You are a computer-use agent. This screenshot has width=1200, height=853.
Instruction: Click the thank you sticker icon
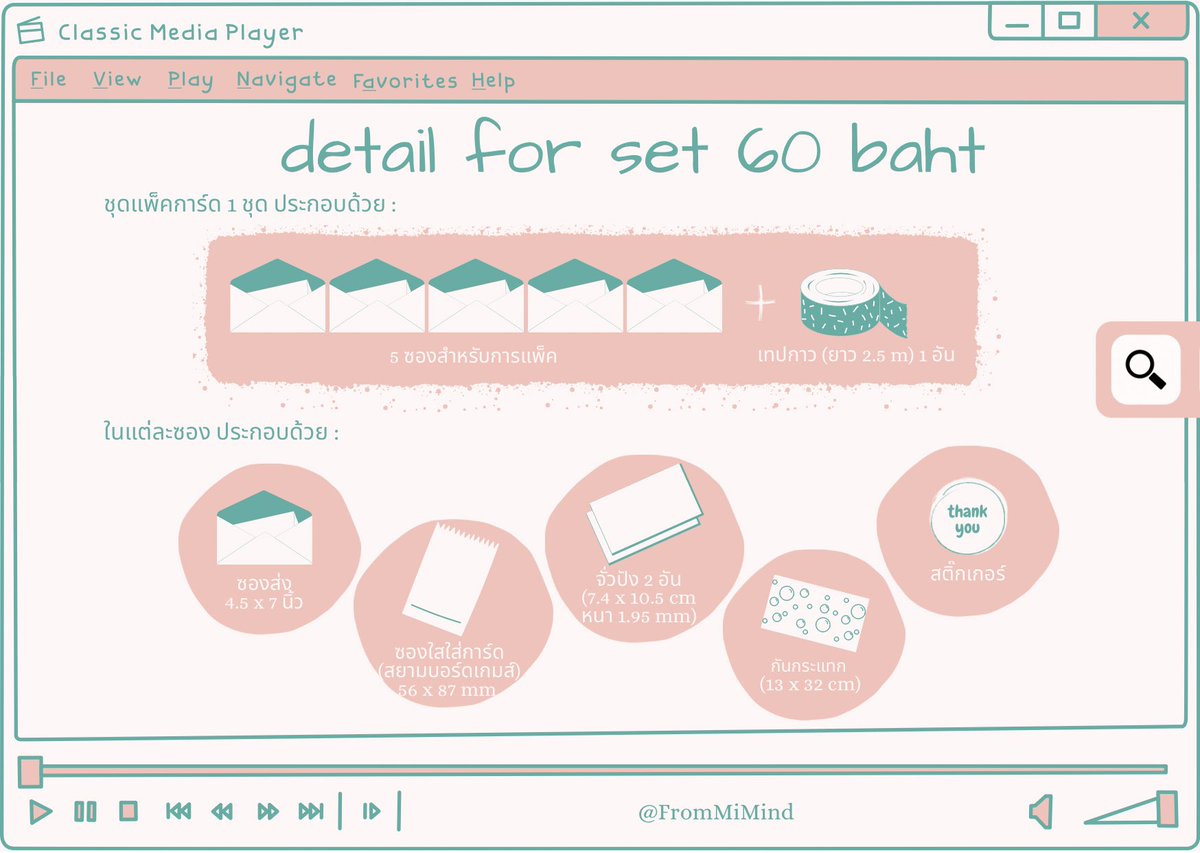967,519
